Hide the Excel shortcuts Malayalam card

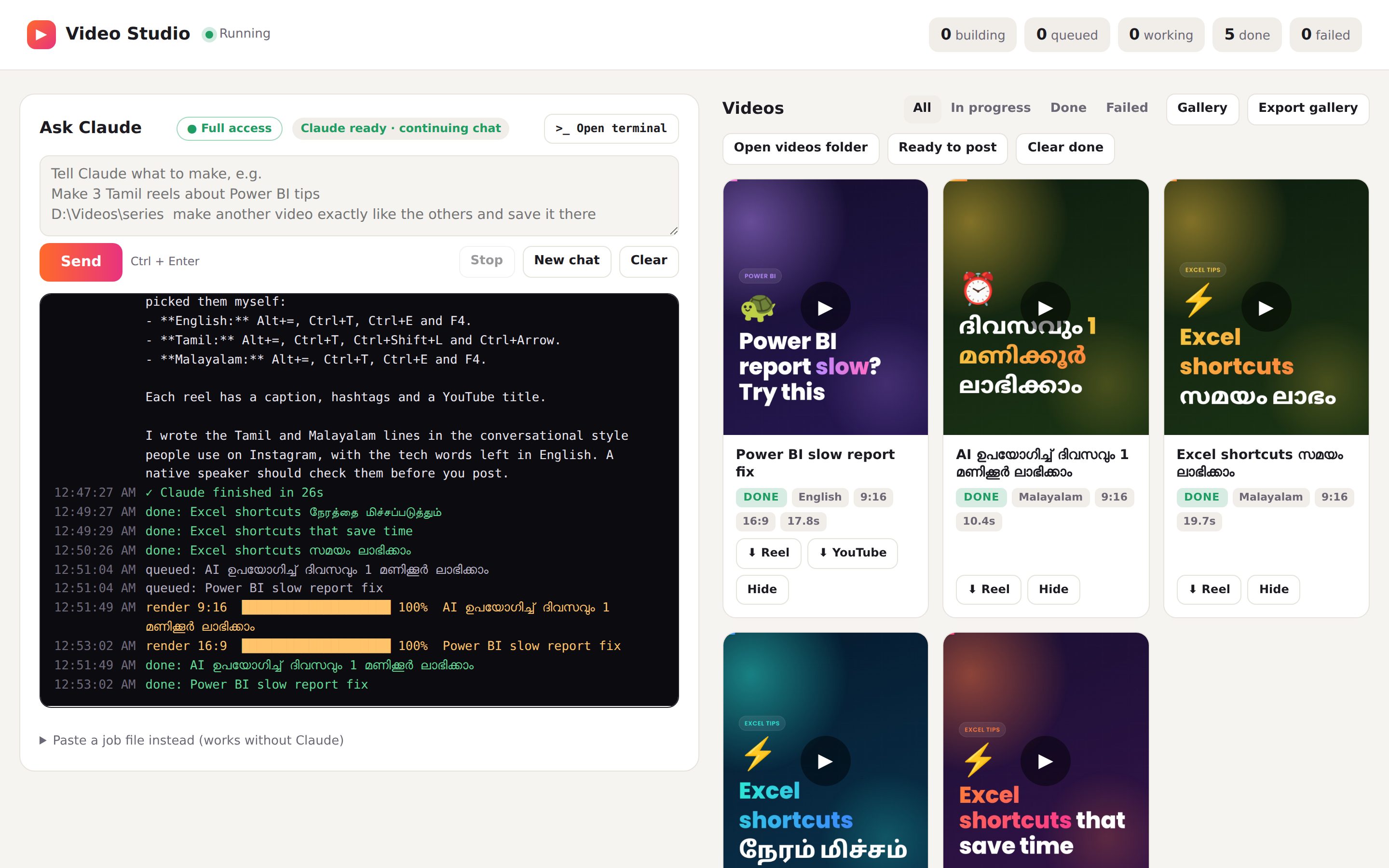tap(1274, 590)
